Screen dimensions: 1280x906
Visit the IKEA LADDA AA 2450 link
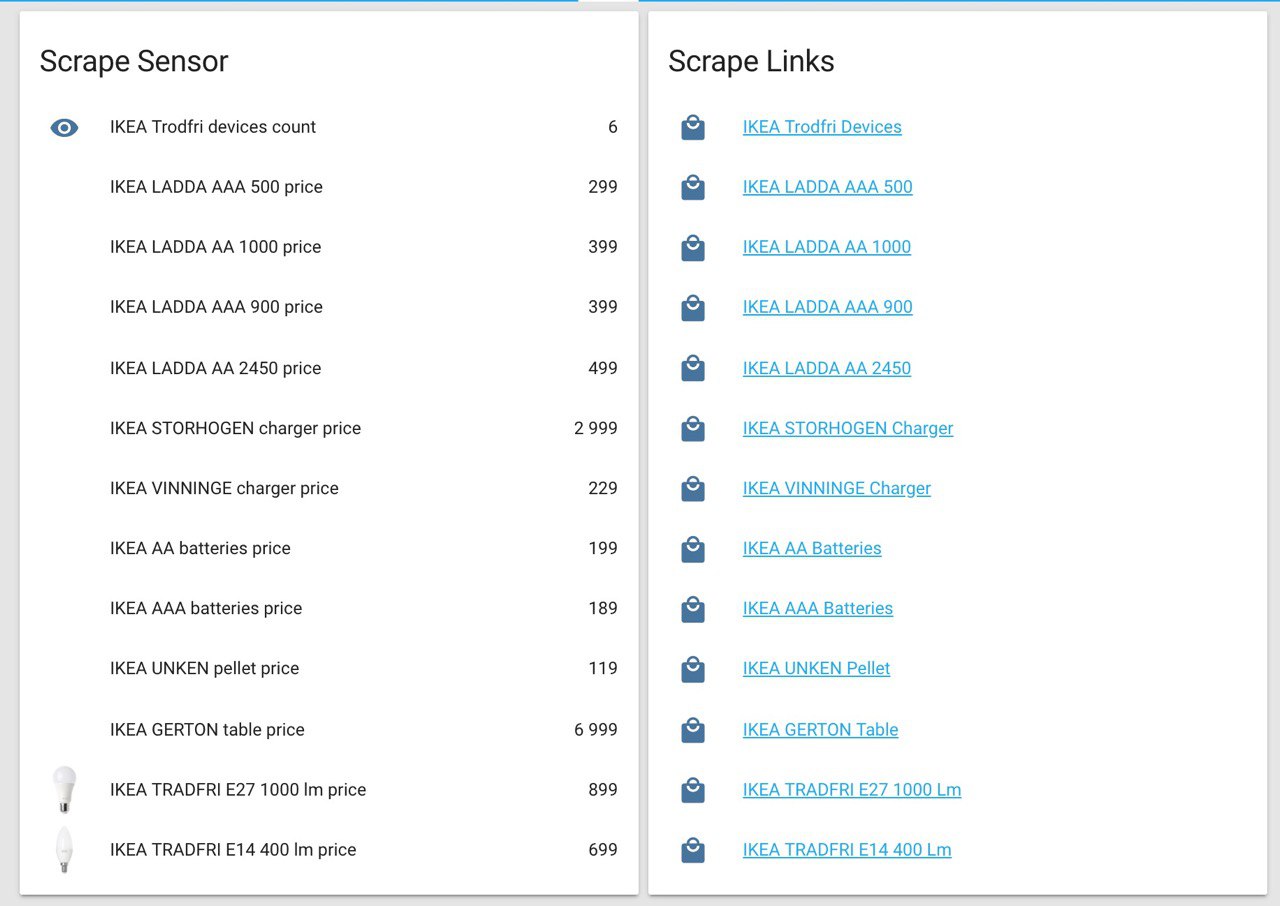827,368
